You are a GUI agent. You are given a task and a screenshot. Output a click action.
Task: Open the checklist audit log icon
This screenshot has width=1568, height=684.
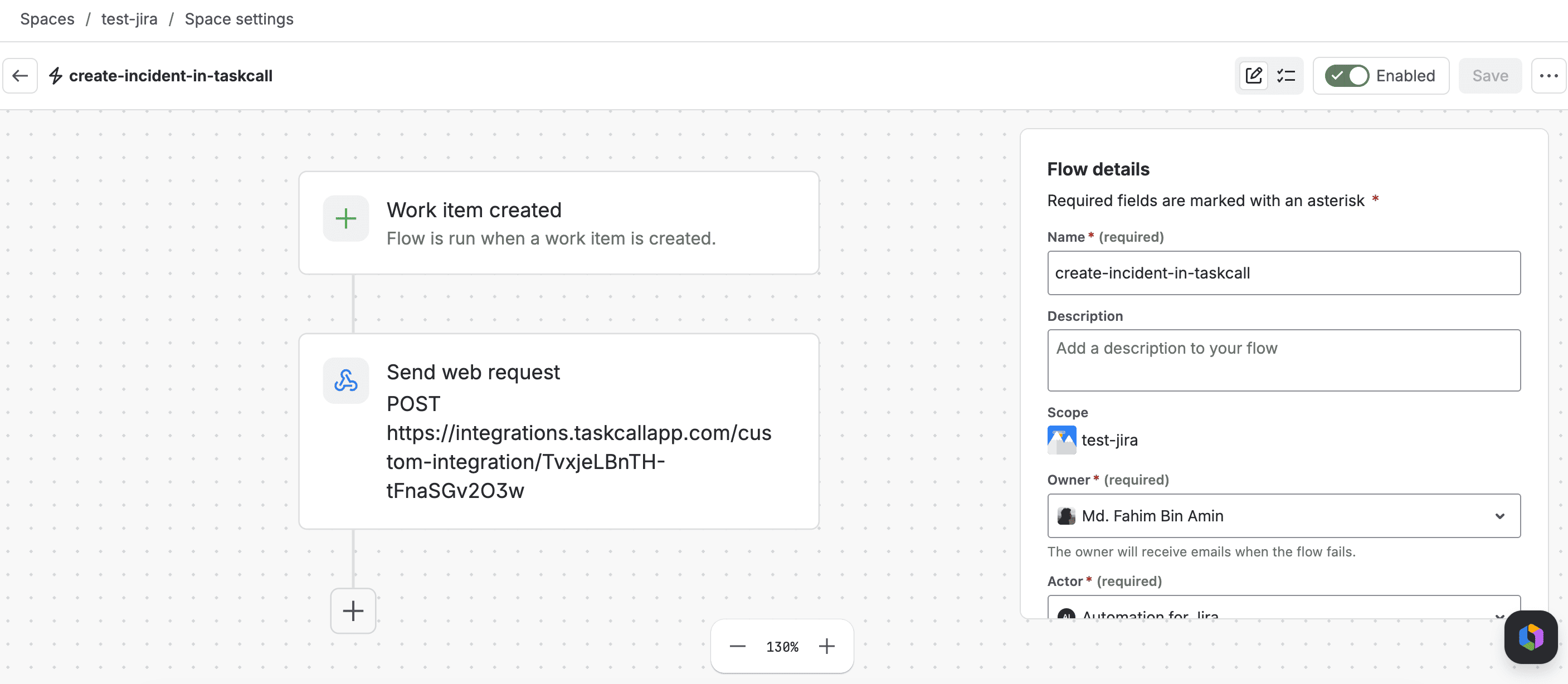point(1285,75)
